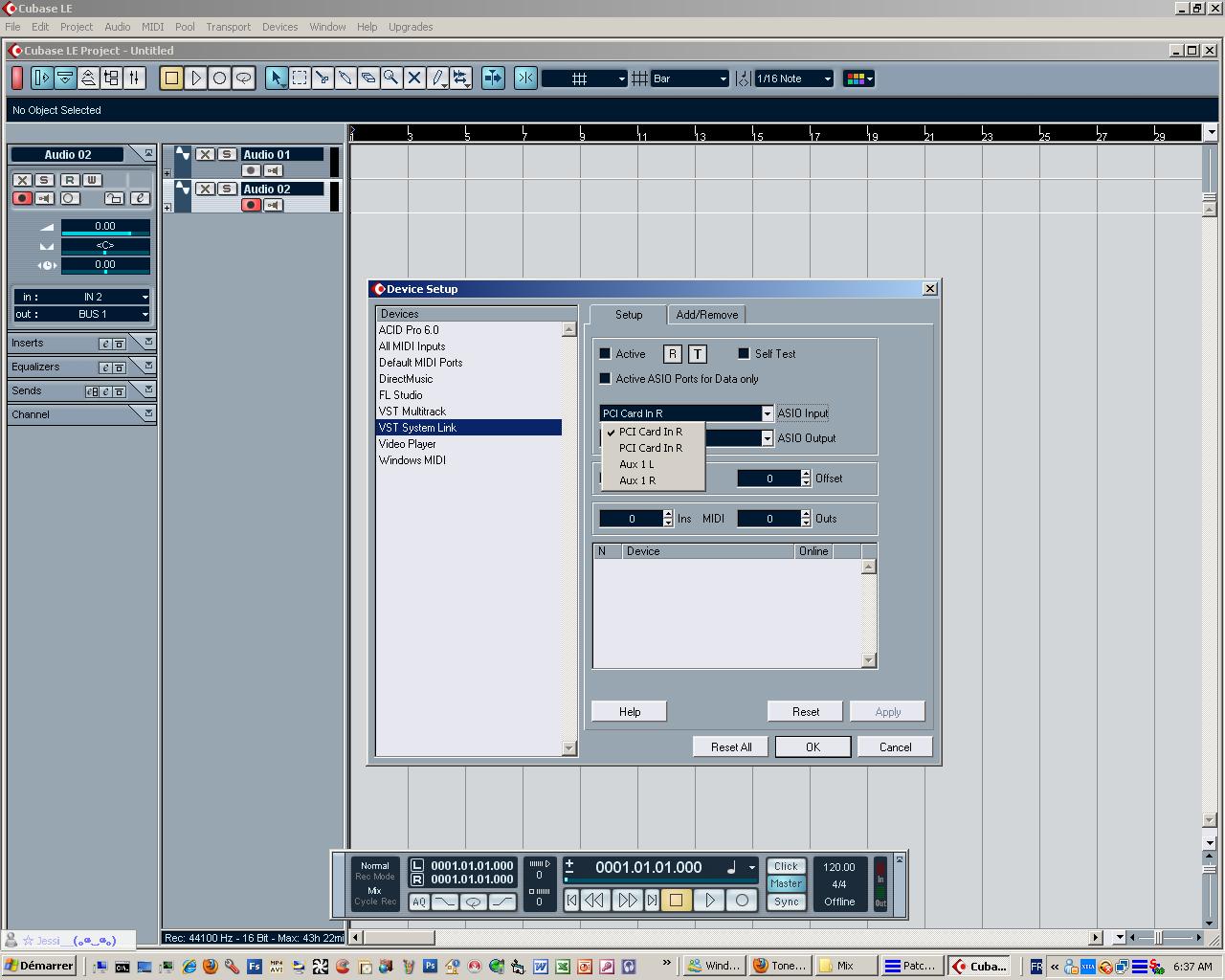Screen dimensions: 1225x980
Task: Click inspector volume slider
Action: [x=105, y=228]
